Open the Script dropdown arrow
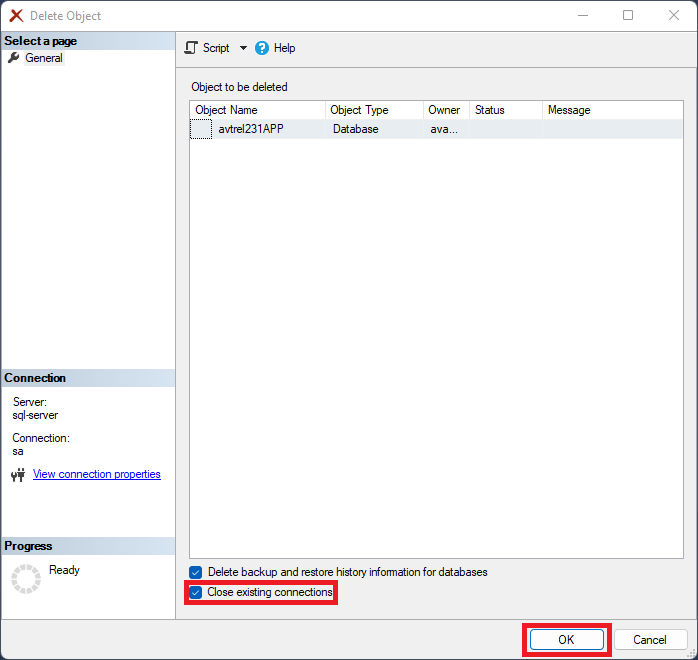The height and width of the screenshot is (660, 698). (x=243, y=48)
